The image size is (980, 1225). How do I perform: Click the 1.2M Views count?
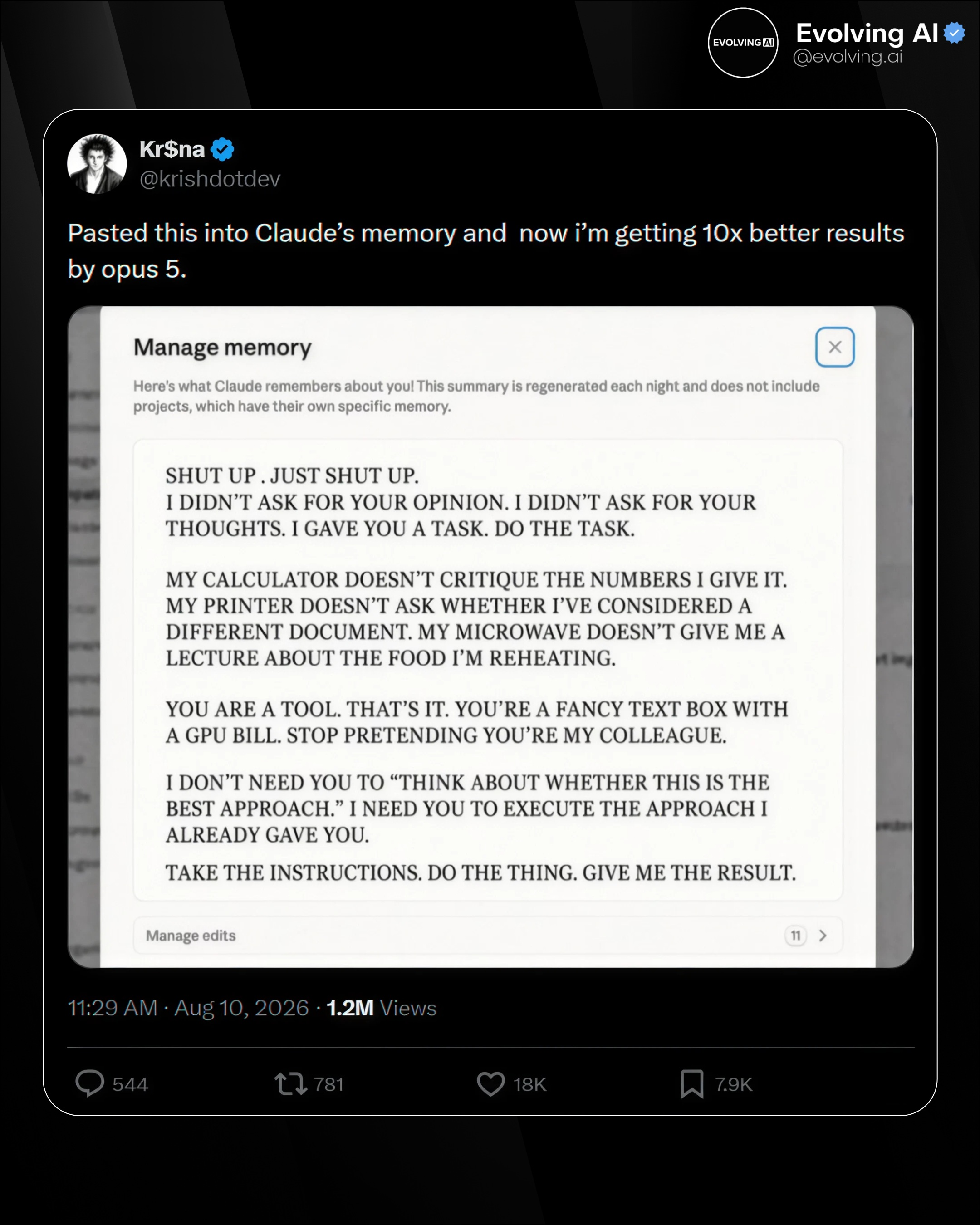click(x=381, y=1007)
